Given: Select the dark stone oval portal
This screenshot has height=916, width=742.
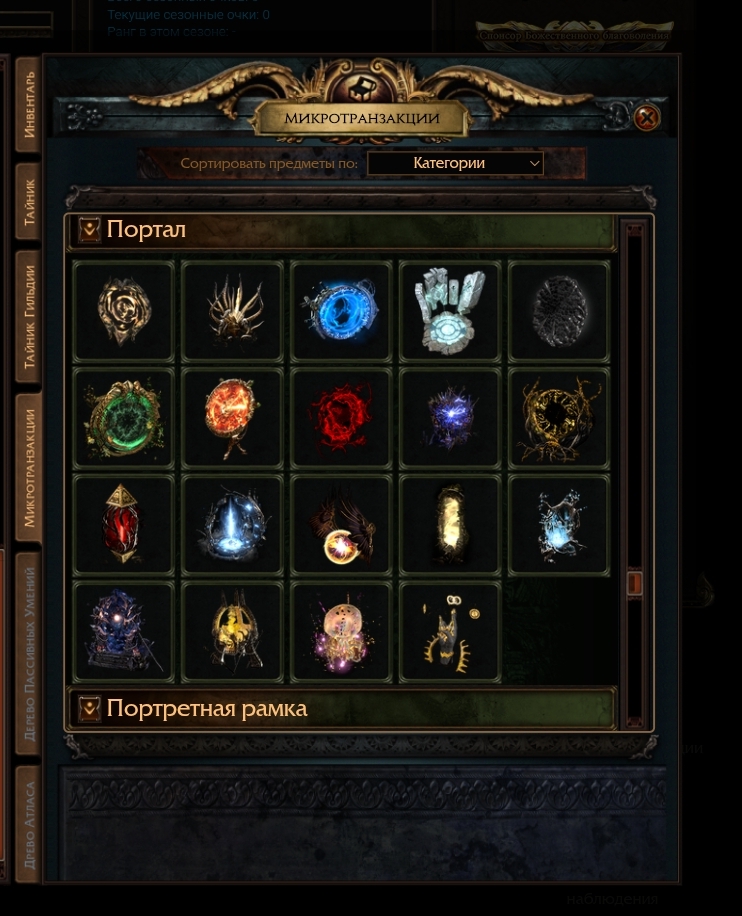Looking at the screenshot, I should 559,311.
